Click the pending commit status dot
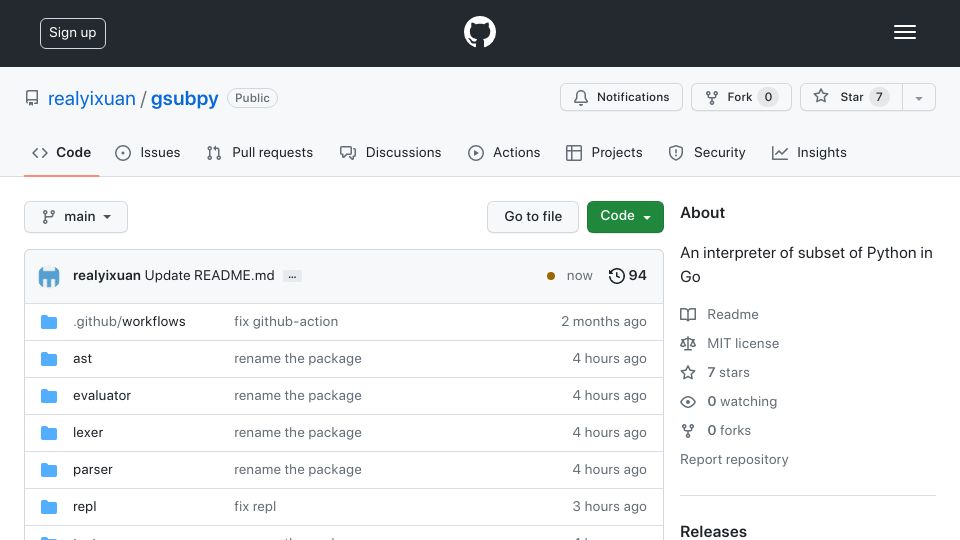The height and width of the screenshot is (540, 960). (551, 276)
